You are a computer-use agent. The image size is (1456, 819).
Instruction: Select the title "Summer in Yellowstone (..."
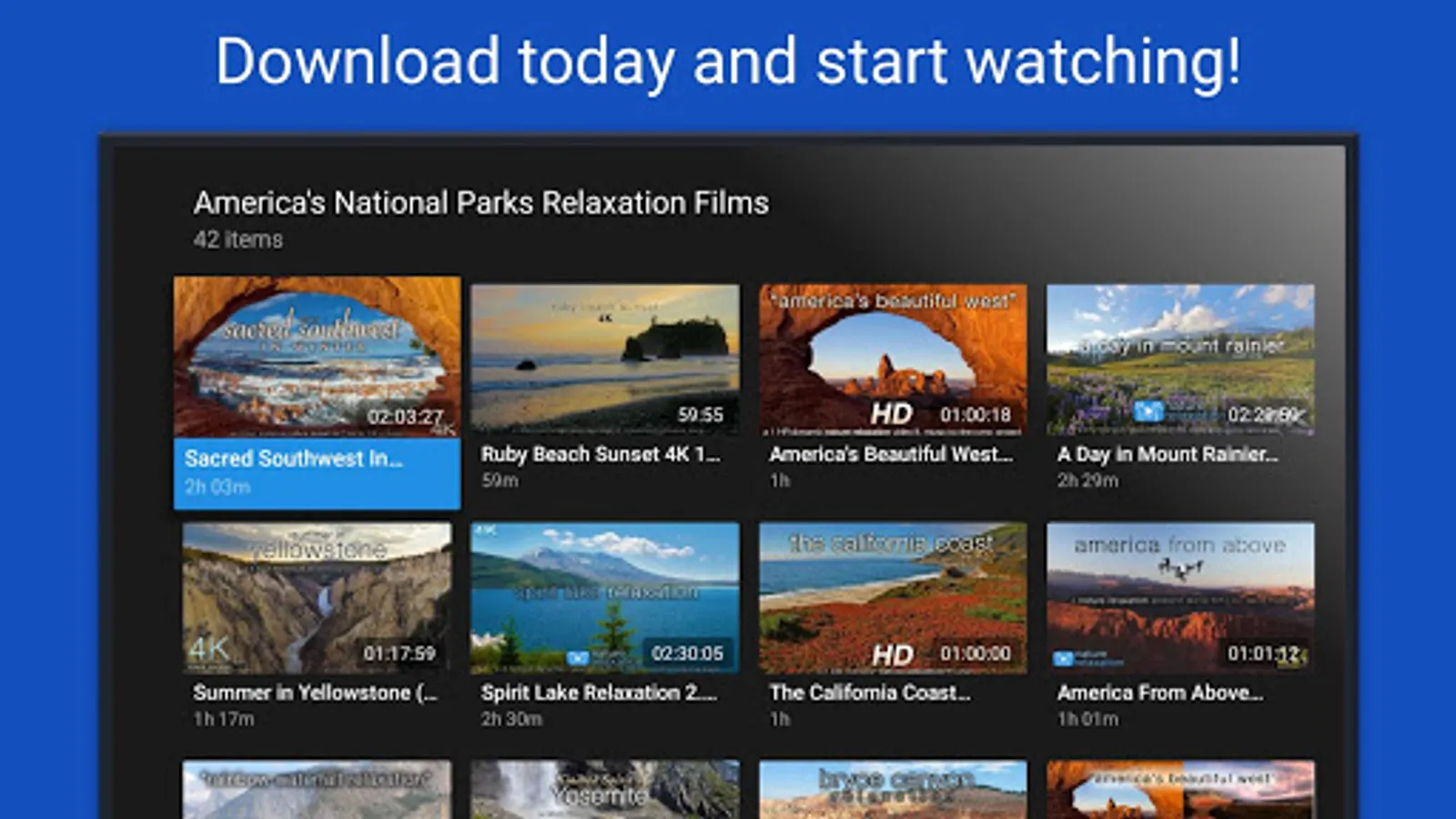click(315, 693)
